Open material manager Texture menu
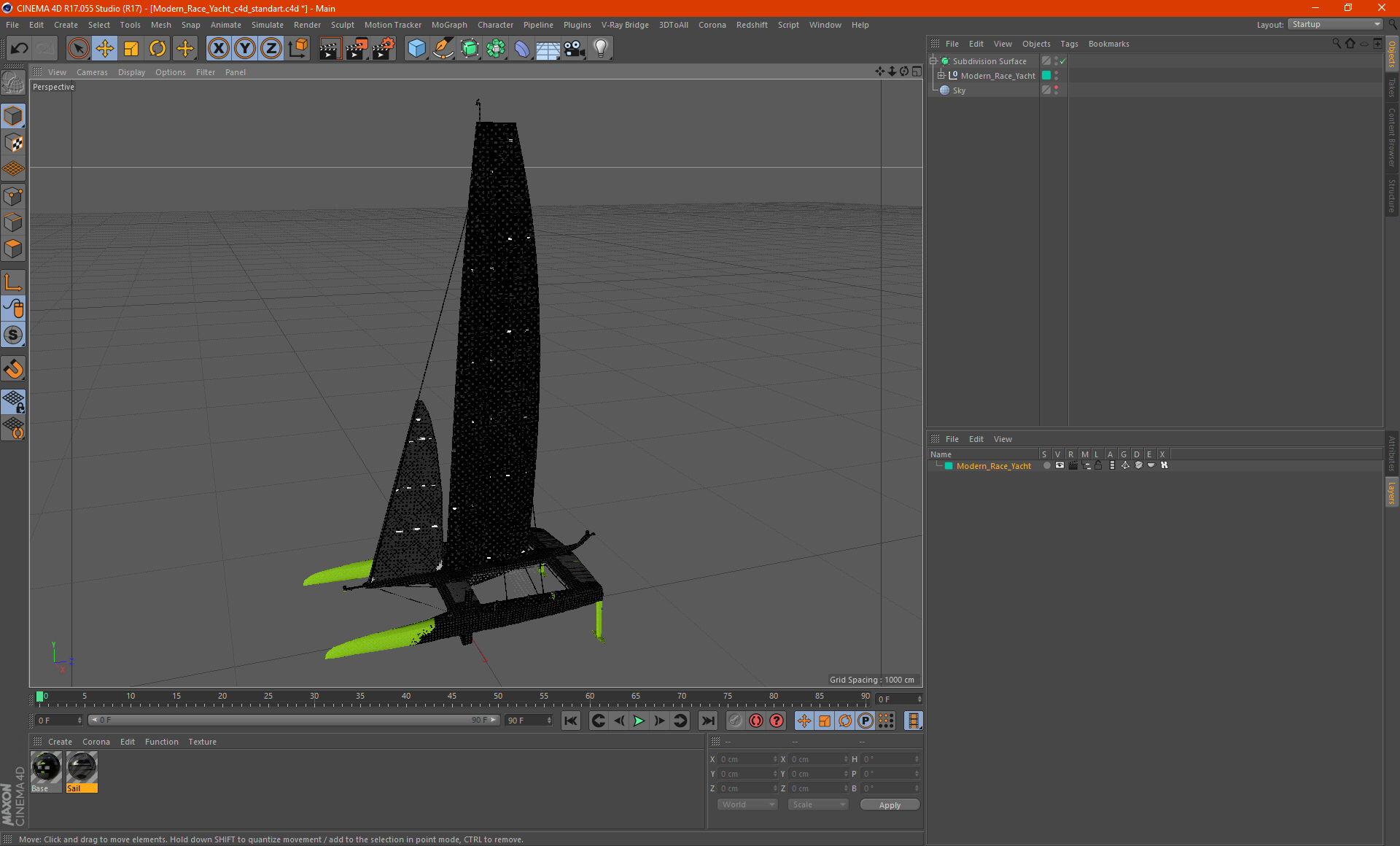Image resolution: width=1400 pixels, height=846 pixels. click(202, 742)
